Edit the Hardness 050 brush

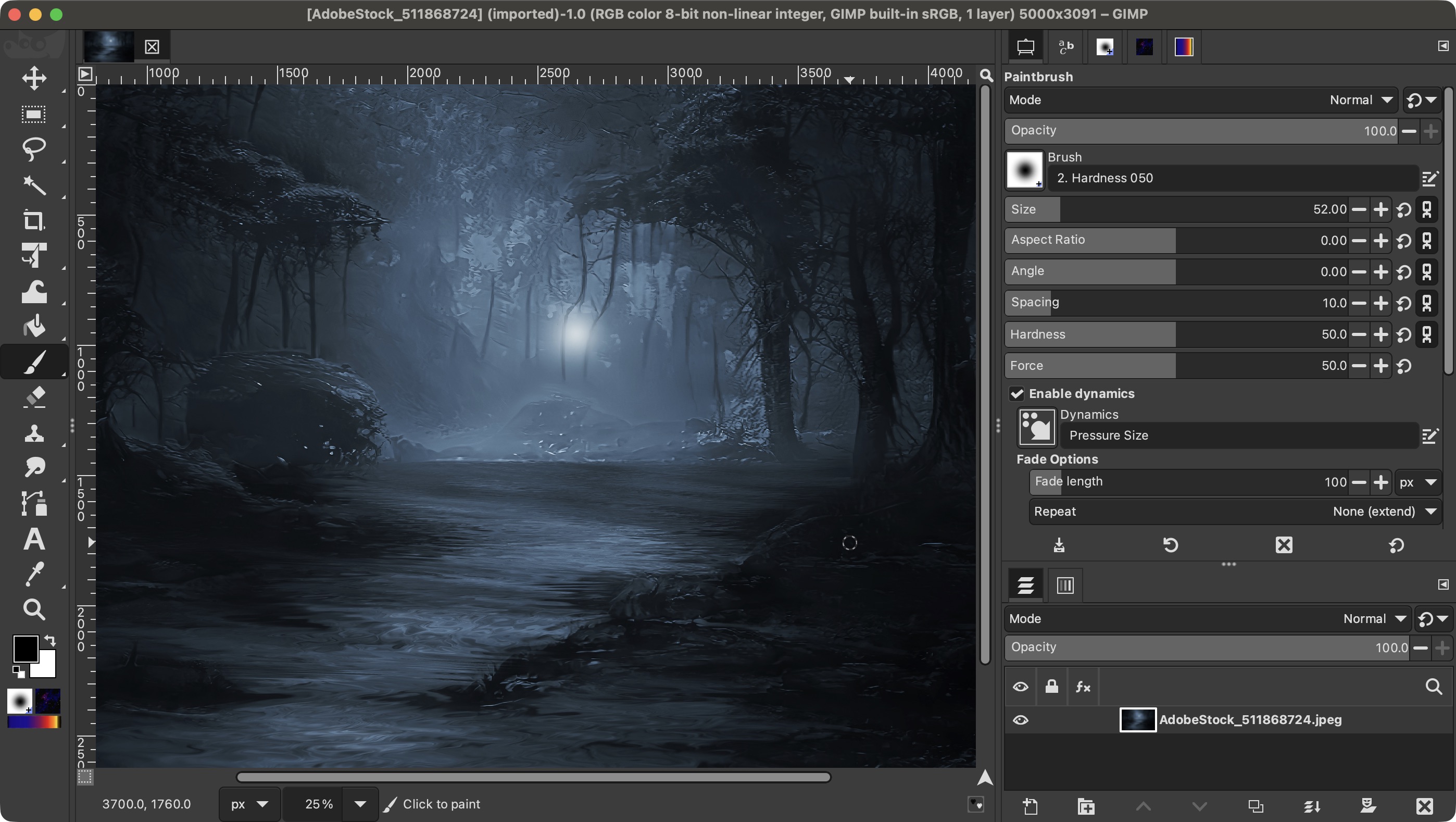pyautogui.click(x=1429, y=179)
